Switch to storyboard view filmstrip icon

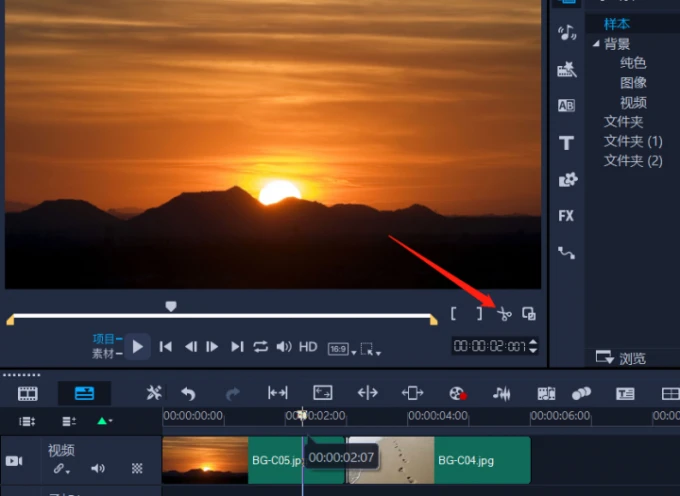click(x=28, y=393)
